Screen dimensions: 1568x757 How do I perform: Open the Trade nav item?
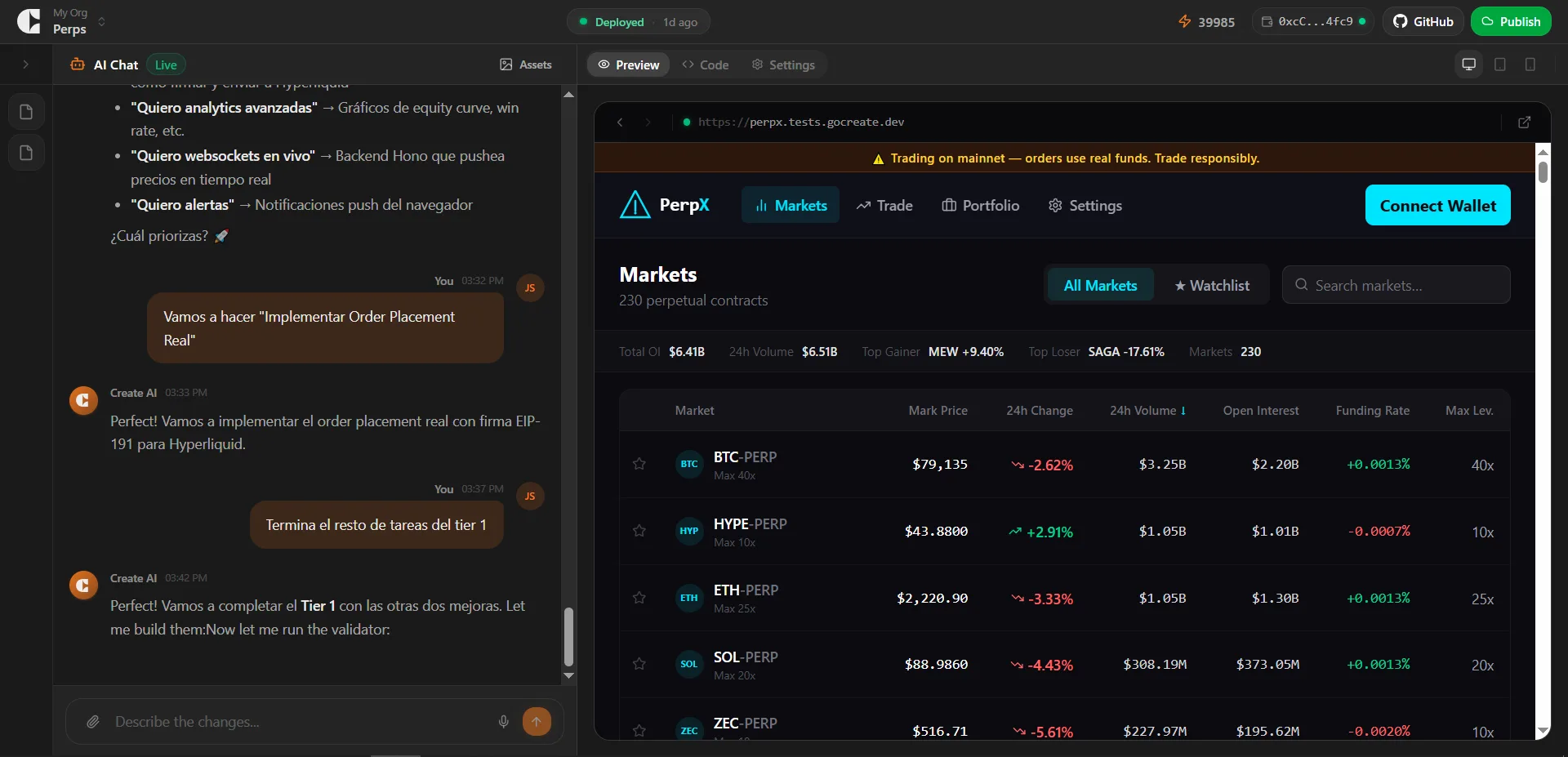[884, 206]
